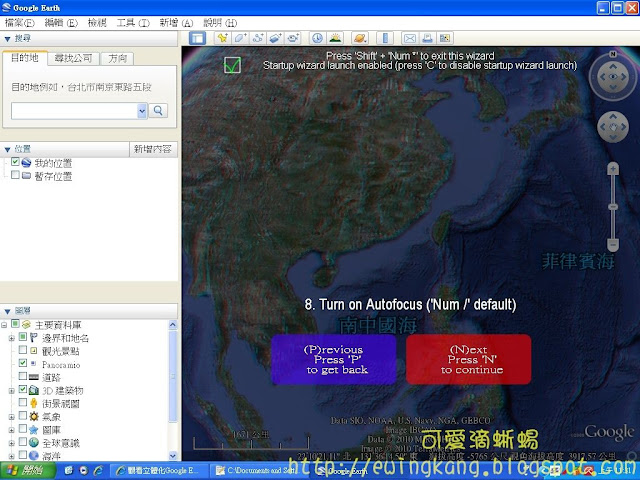Click the Add Placemark pushpin icon
The height and width of the screenshot is (480, 640).
tap(222, 38)
